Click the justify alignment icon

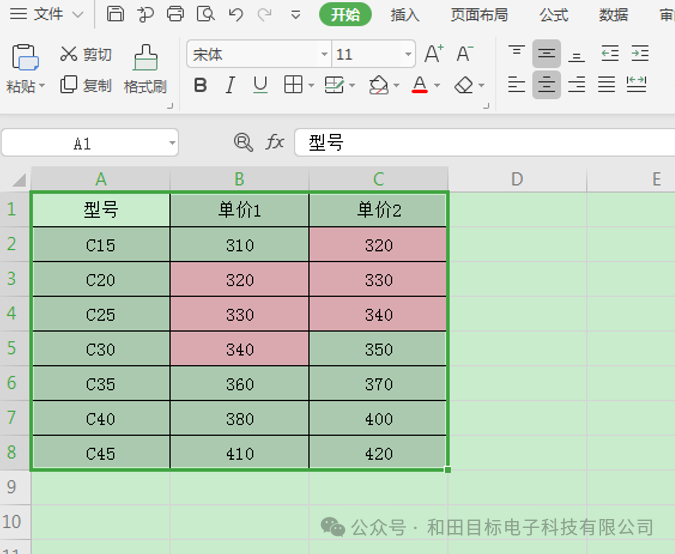[x=606, y=85]
